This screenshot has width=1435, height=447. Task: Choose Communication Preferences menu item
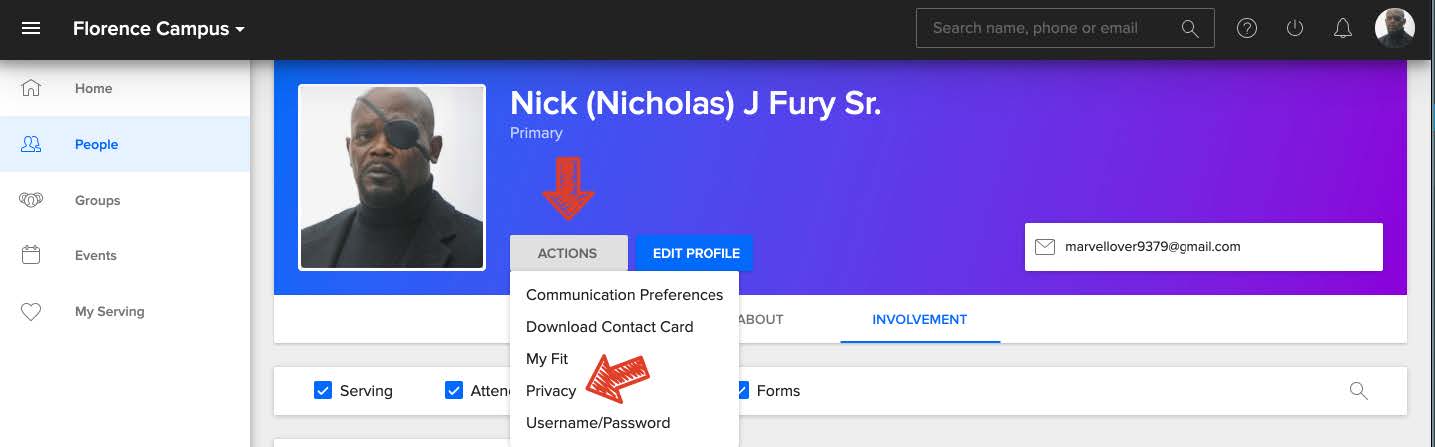(x=624, y=294)
